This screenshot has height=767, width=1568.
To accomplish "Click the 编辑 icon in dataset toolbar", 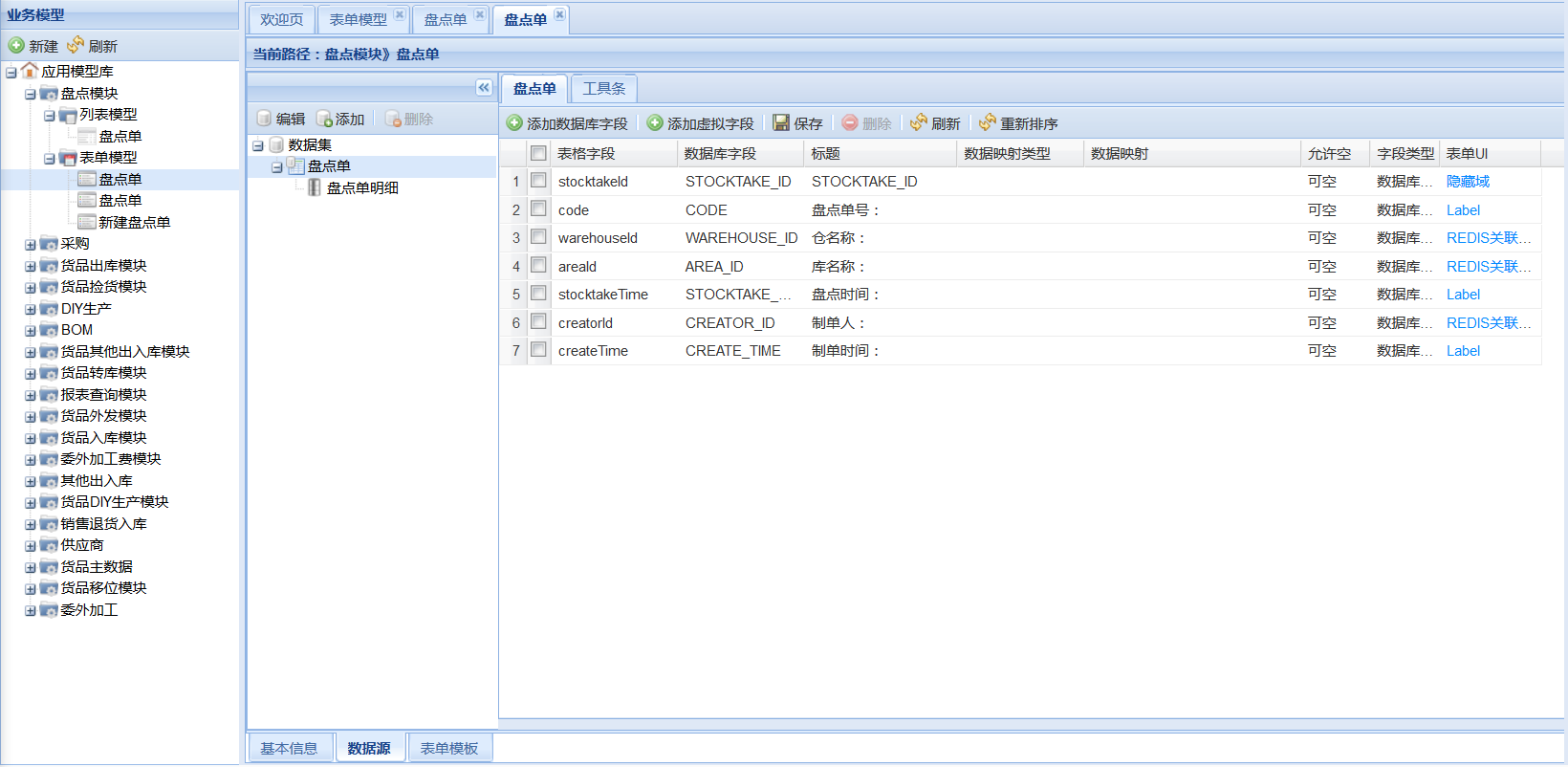I will pyautogui.click(x=265, y=119).
